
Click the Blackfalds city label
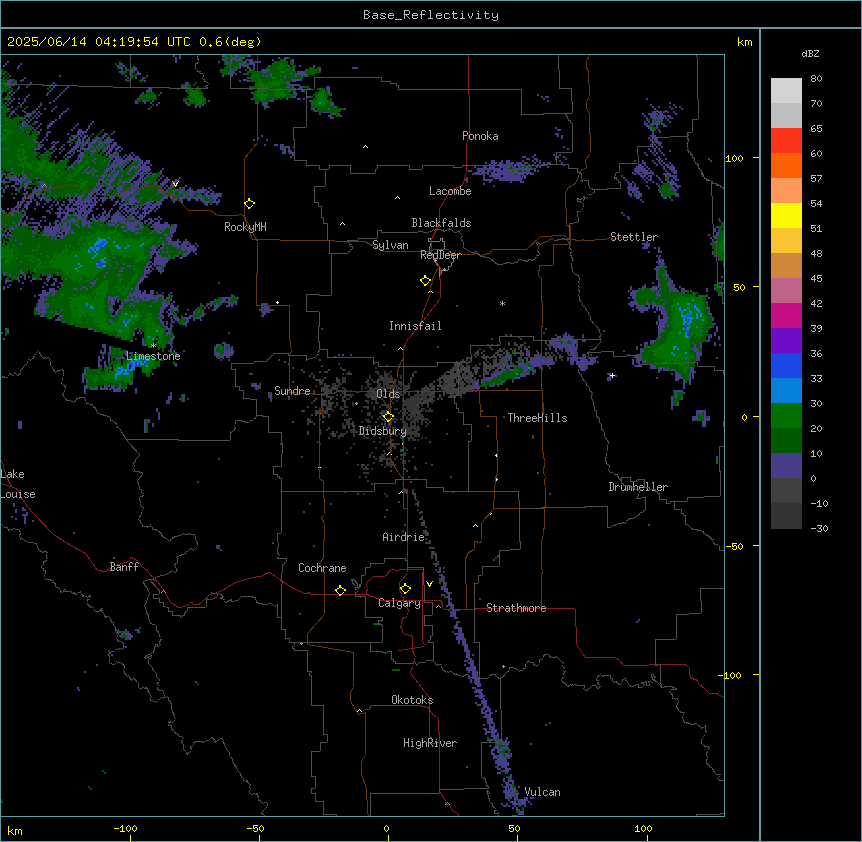pos(441,223)
